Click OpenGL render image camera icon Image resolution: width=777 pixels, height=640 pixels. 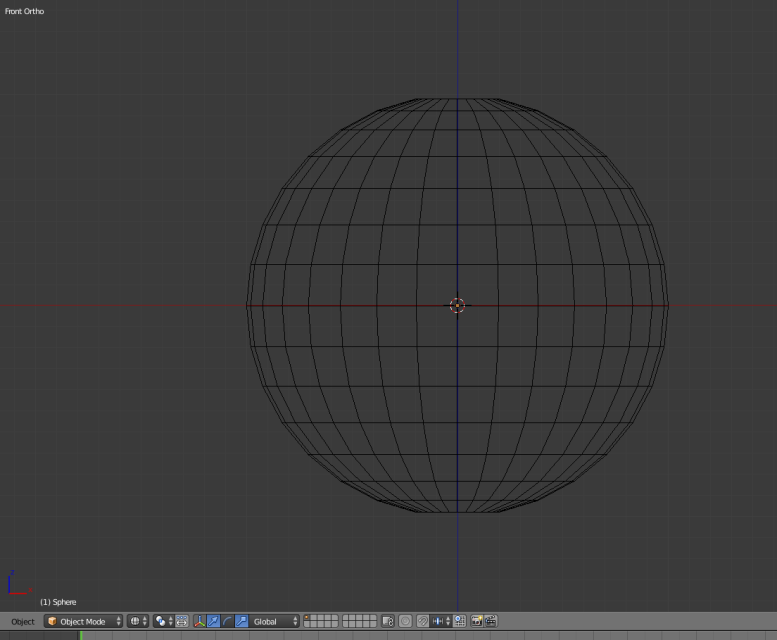pyautogui.click(x=477, y=621)
